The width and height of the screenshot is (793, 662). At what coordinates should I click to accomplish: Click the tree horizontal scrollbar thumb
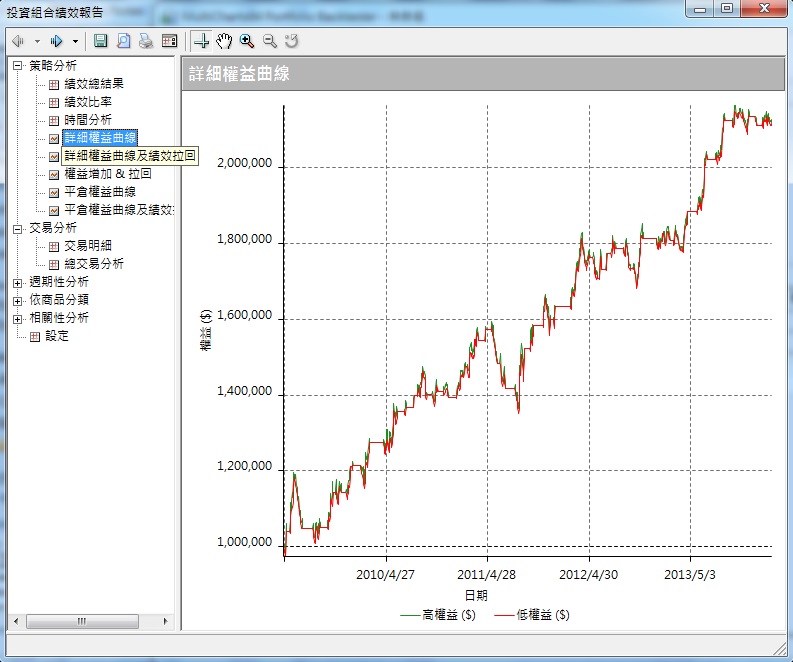point(82,621)
